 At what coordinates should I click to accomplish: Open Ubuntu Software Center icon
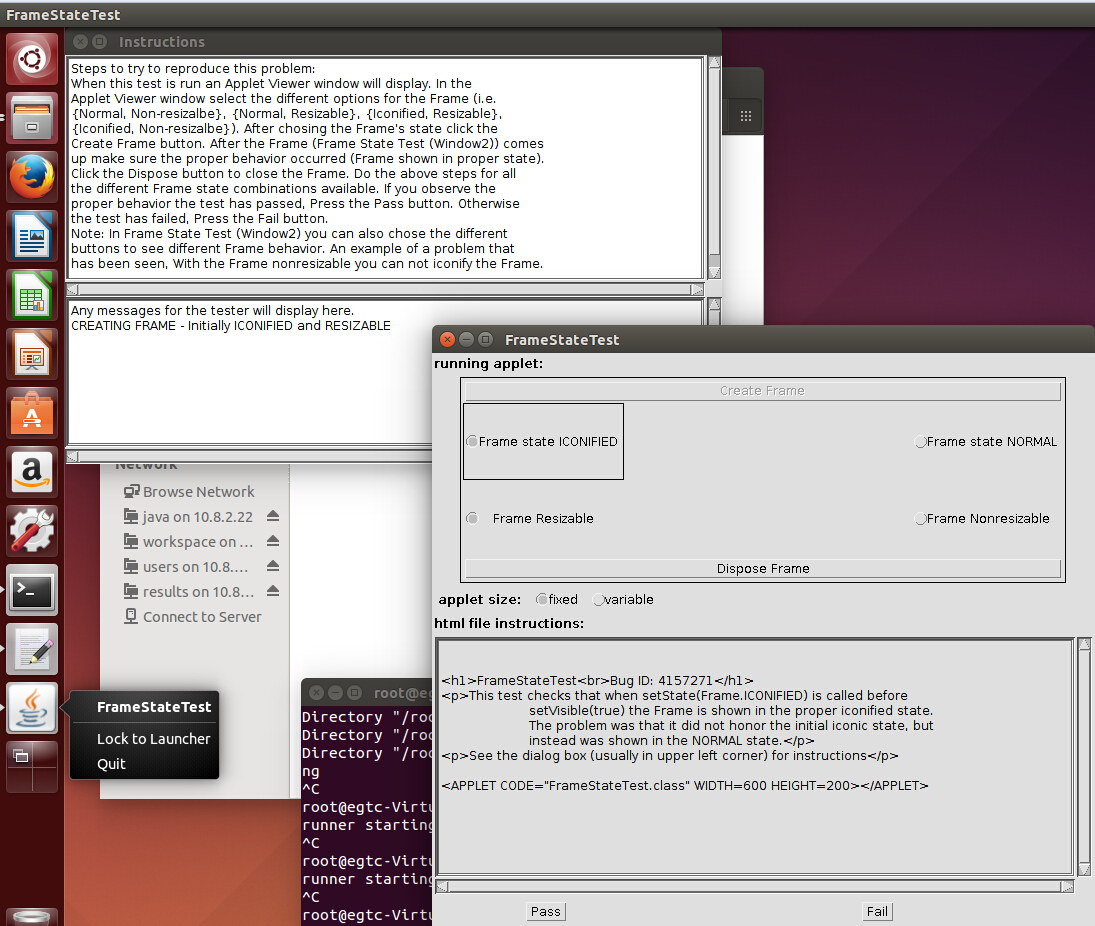(x=33, y=413)
